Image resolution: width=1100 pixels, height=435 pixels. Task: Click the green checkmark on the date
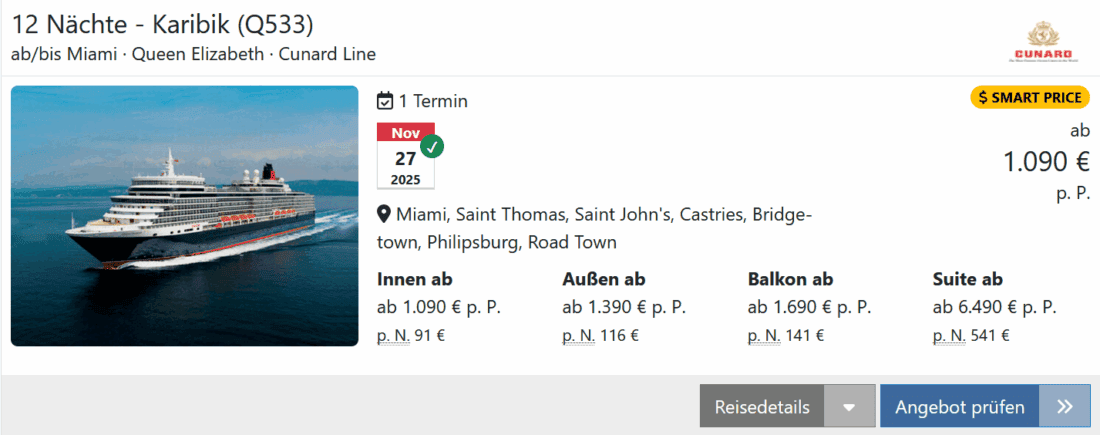tap(432, 146)
